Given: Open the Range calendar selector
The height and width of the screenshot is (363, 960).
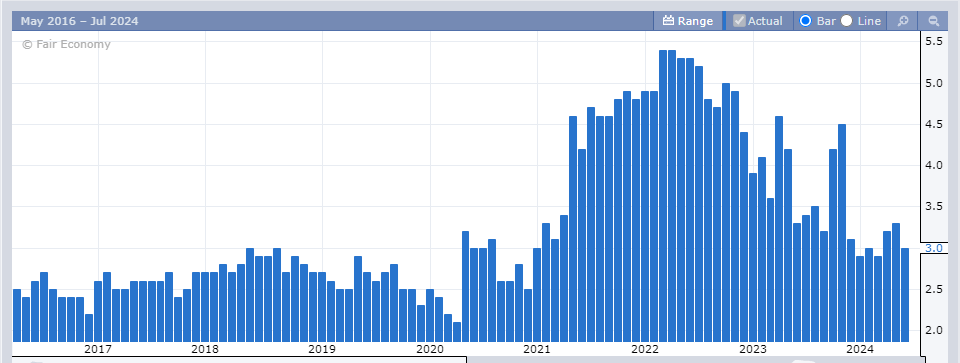Looking at the screenshot, I should (x=688, y=21).
